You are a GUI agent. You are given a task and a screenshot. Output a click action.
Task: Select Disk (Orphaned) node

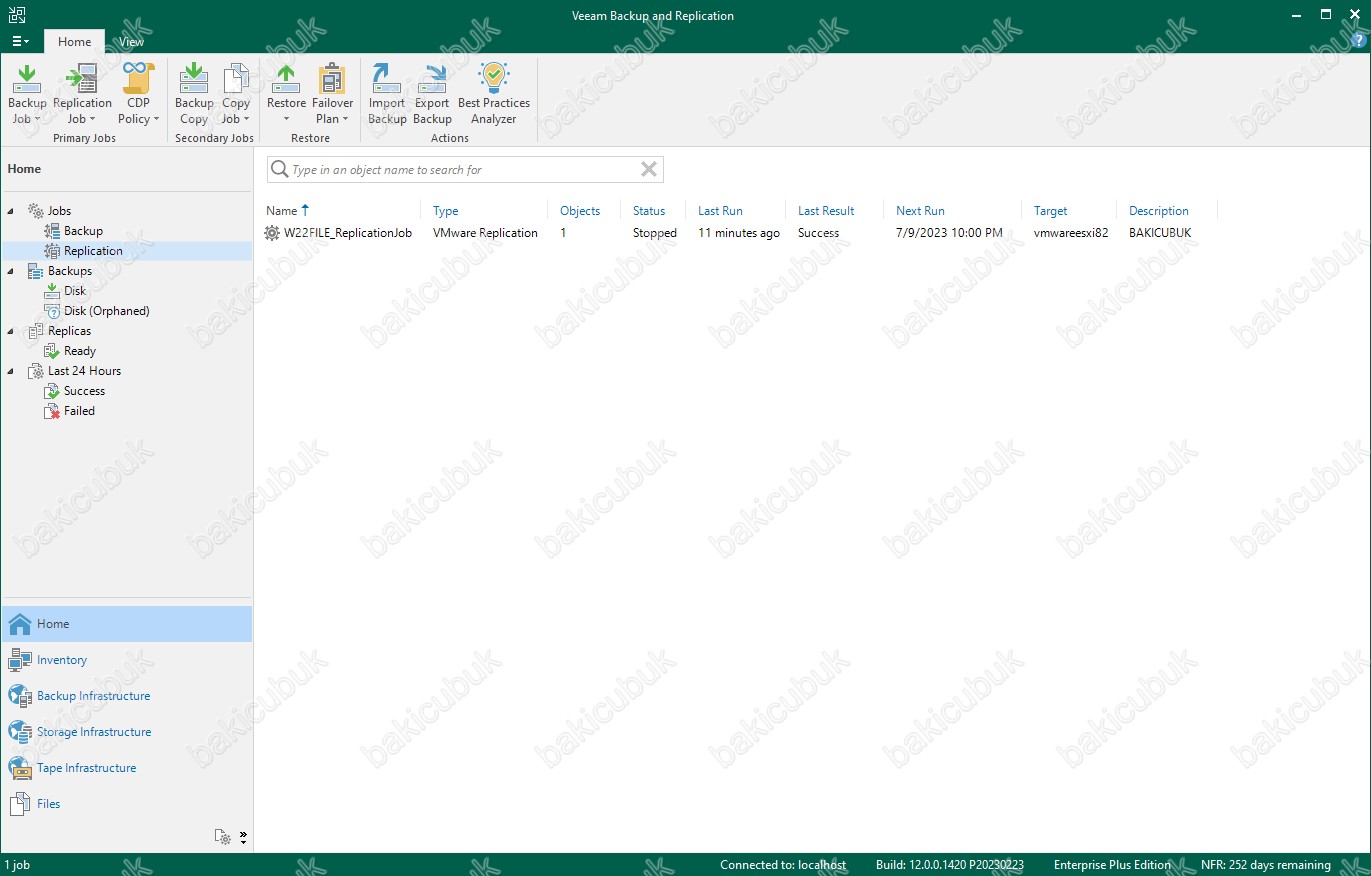106,311
